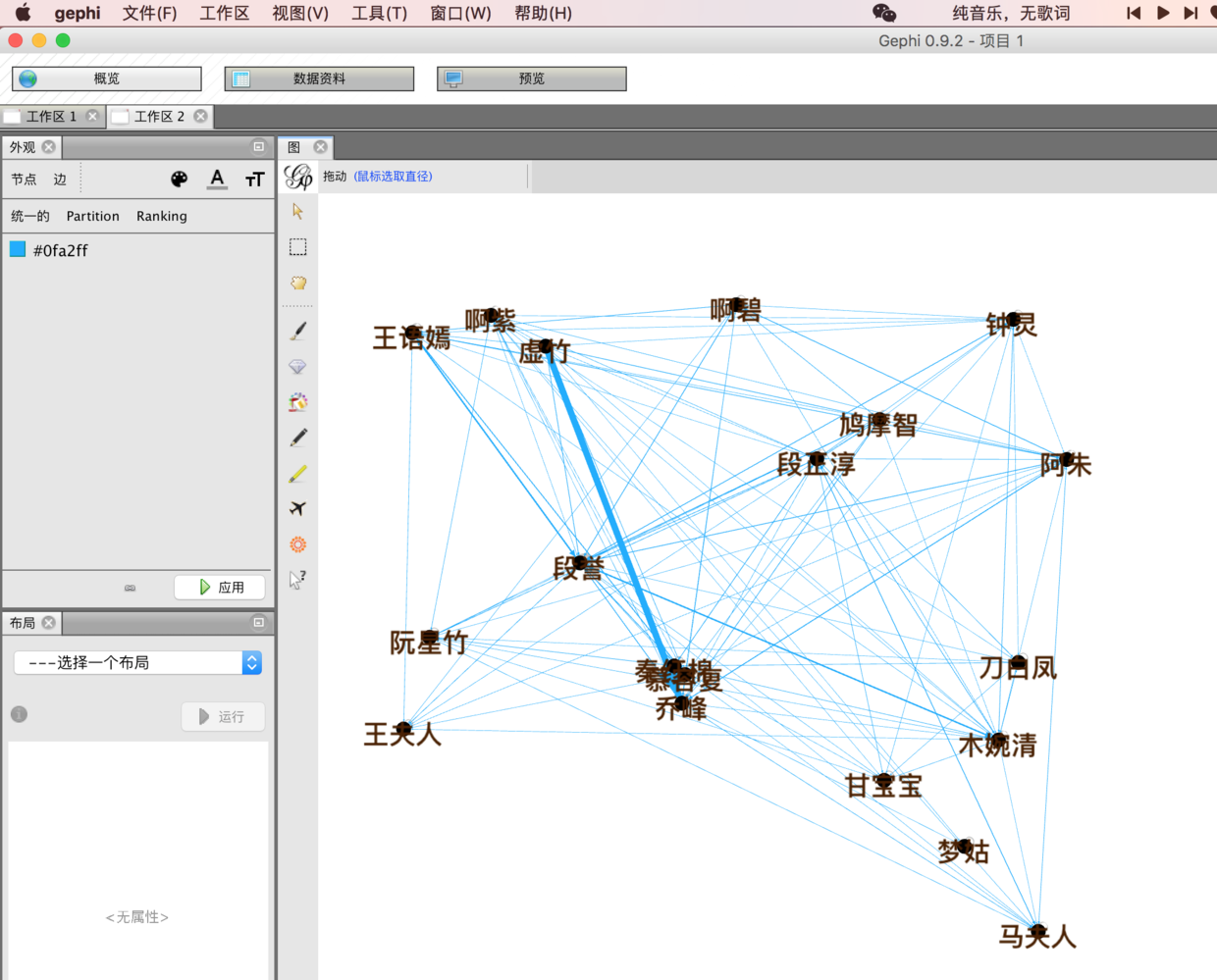Select the Ranking tab
This screenshot has width=1217, height=980.
pyautogui.click(x=162, y=216)
